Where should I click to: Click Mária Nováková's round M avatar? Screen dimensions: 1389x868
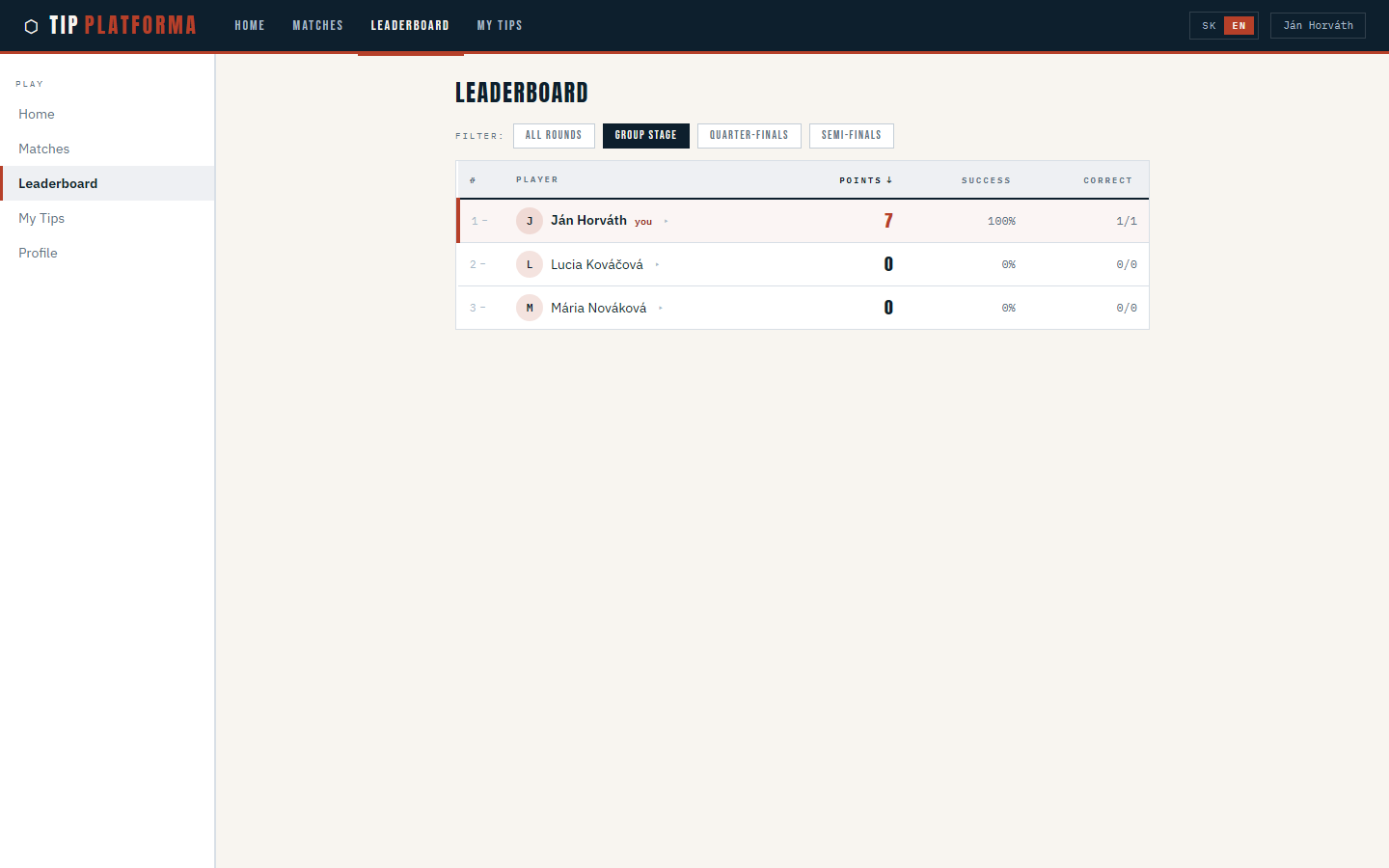[x=529, y=308]
